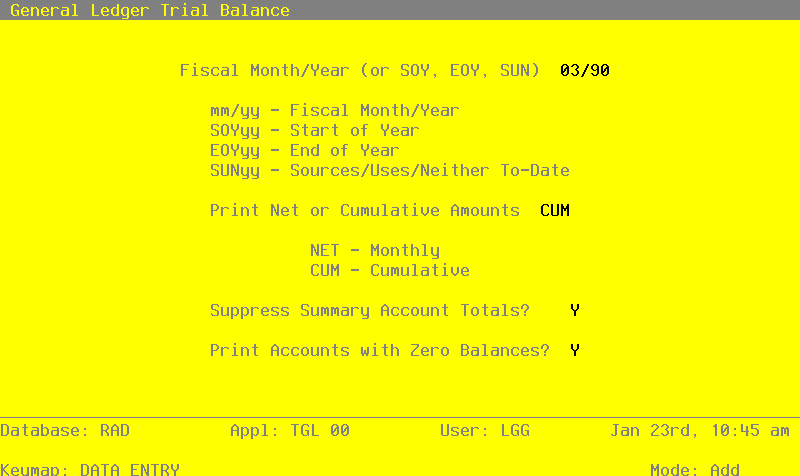This screenshot has width=800, height=476.
Task: Click the Print Net or Cumulative Amounts label
Action: pyautogui.click(x=365, y=210)
